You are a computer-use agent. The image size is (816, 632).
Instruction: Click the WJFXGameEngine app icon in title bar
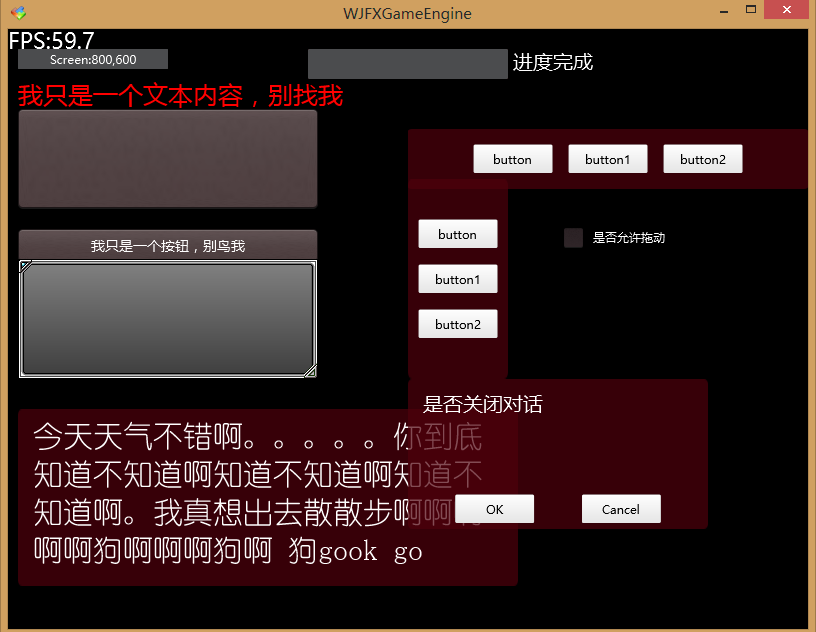point(18,13)
